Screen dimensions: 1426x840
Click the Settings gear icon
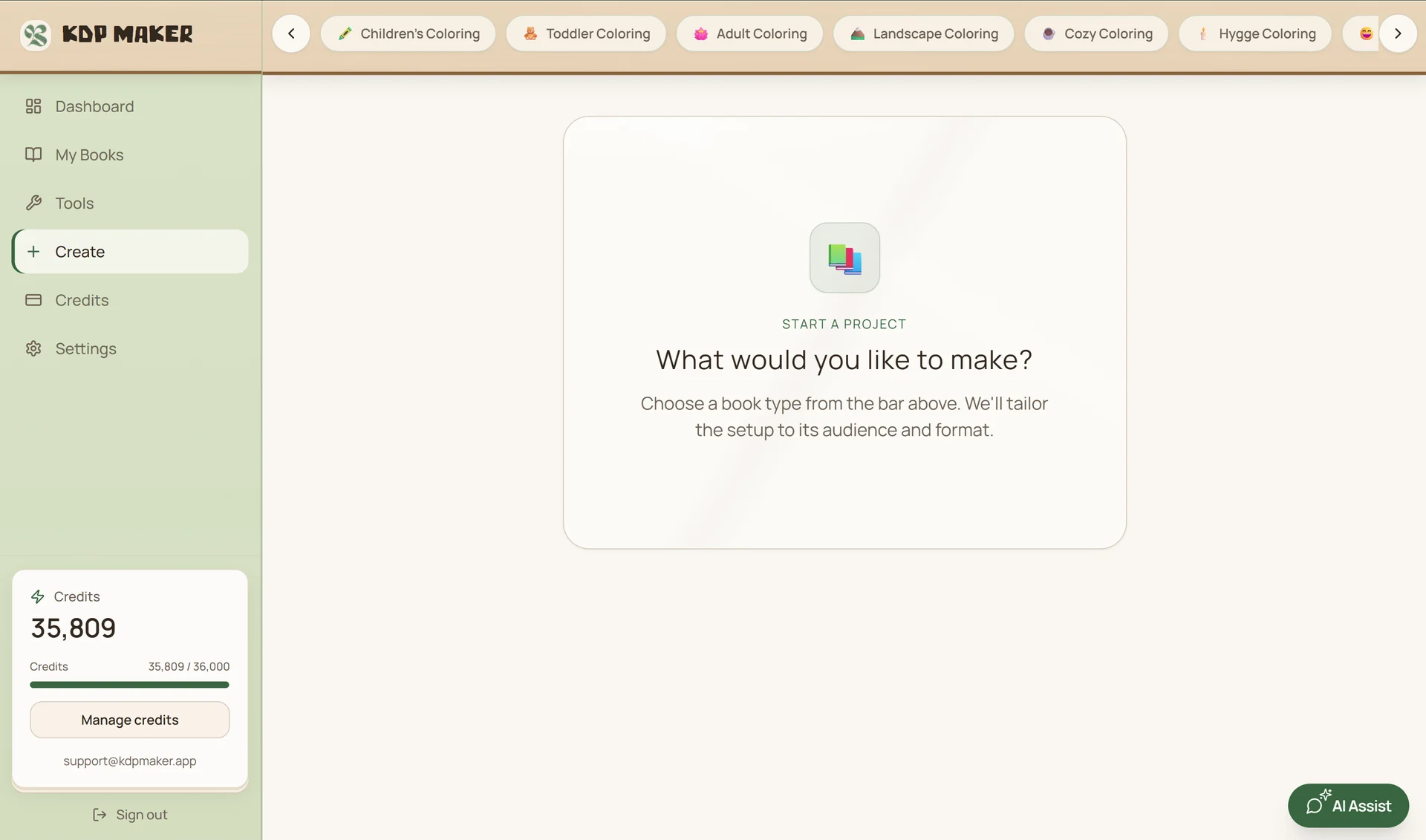33,348
